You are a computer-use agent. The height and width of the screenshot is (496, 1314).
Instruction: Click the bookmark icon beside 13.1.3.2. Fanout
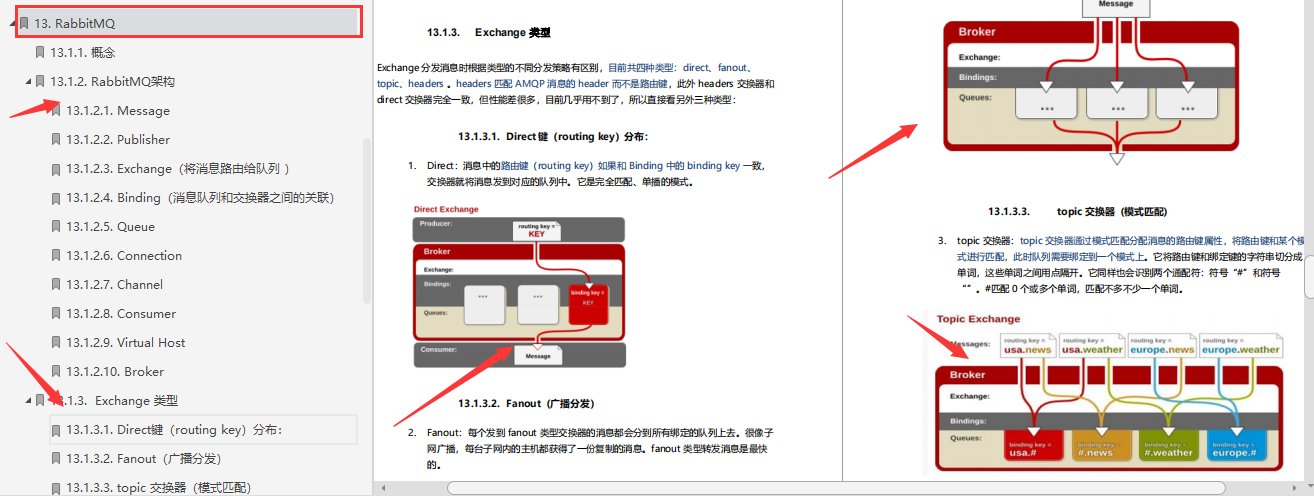click(x=56, y=458)
